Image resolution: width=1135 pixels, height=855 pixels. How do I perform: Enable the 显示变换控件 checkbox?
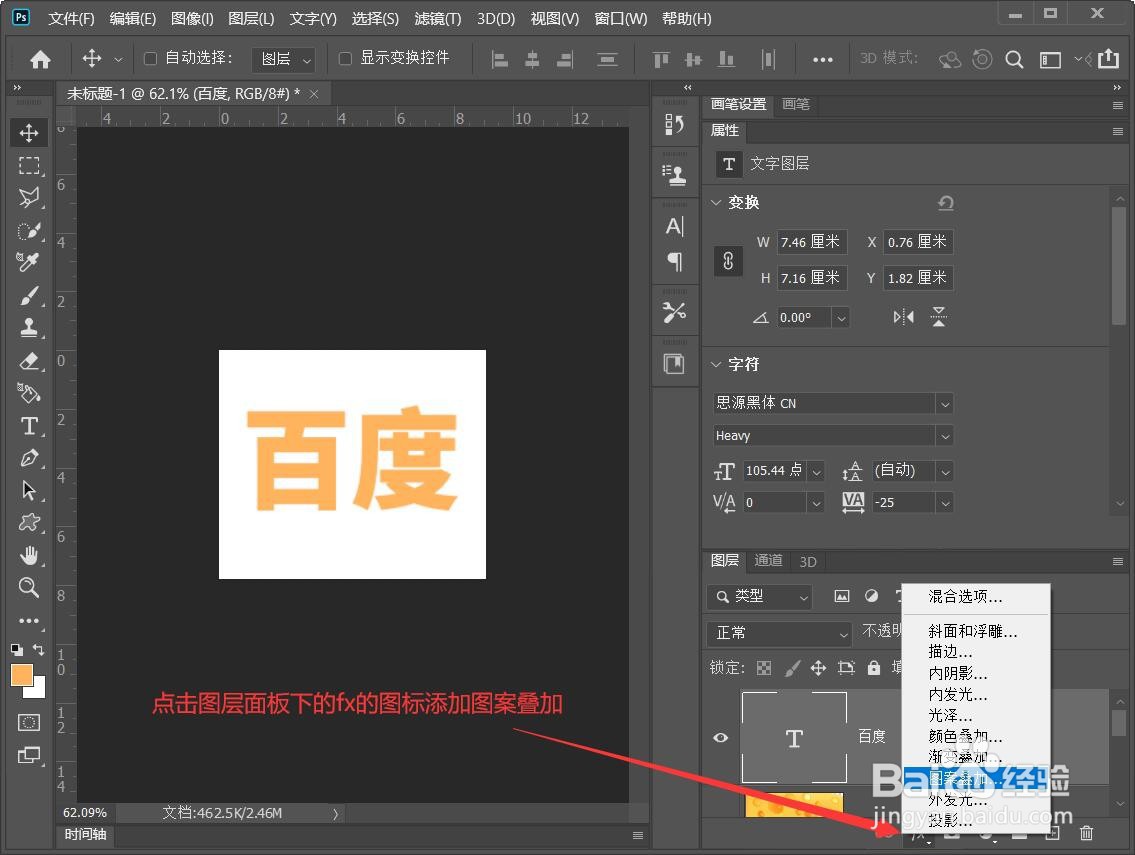(x=345, y=59)
